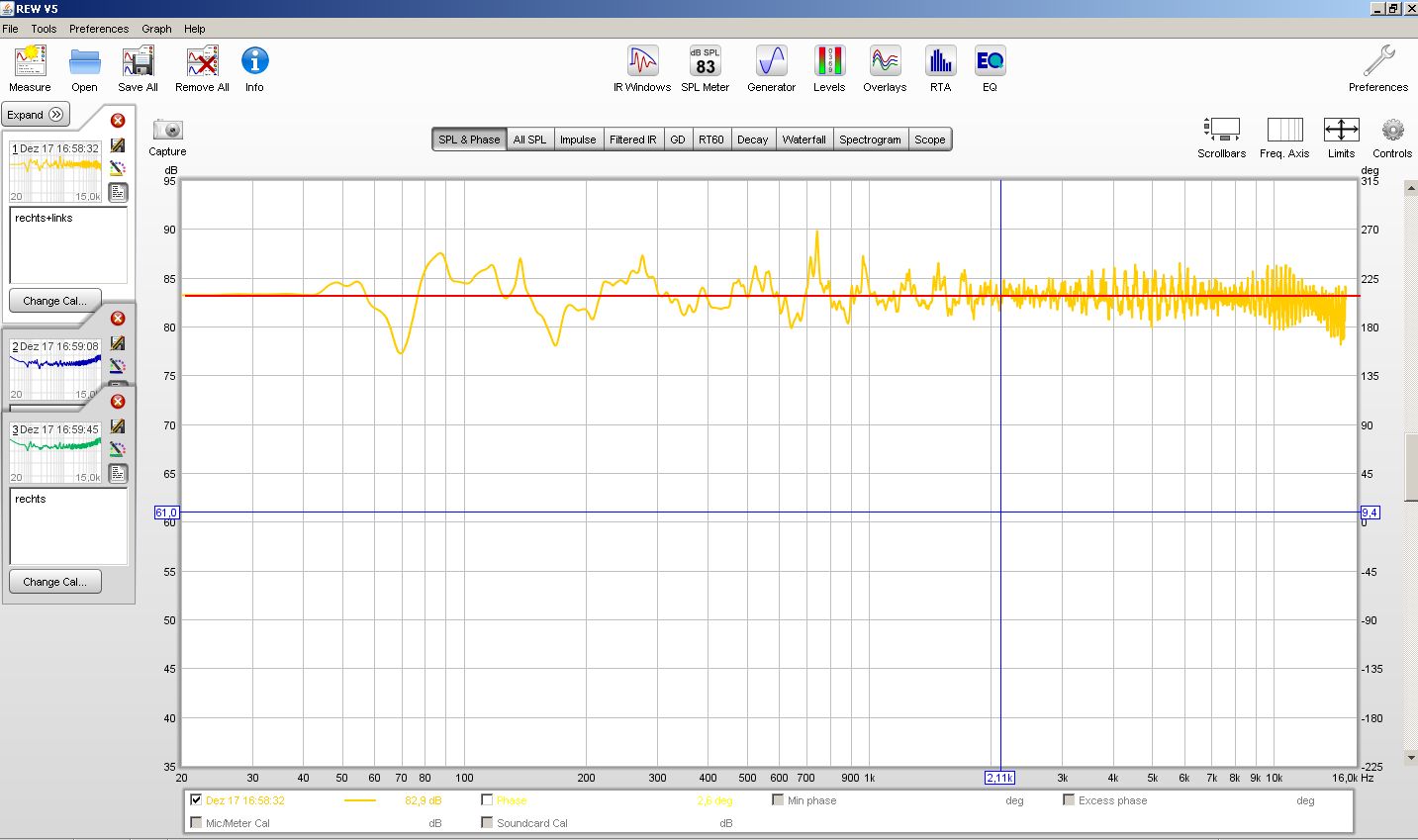Switch to the Filtered IR tab
The image size is (1418, 840).
[x=632, y=140]
